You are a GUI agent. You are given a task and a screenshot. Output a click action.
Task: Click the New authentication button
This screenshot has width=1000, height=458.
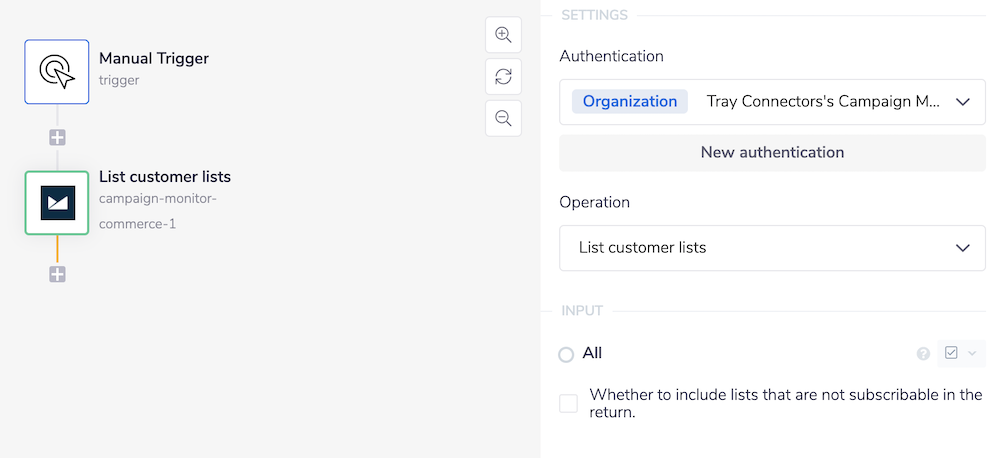[772, 153]
